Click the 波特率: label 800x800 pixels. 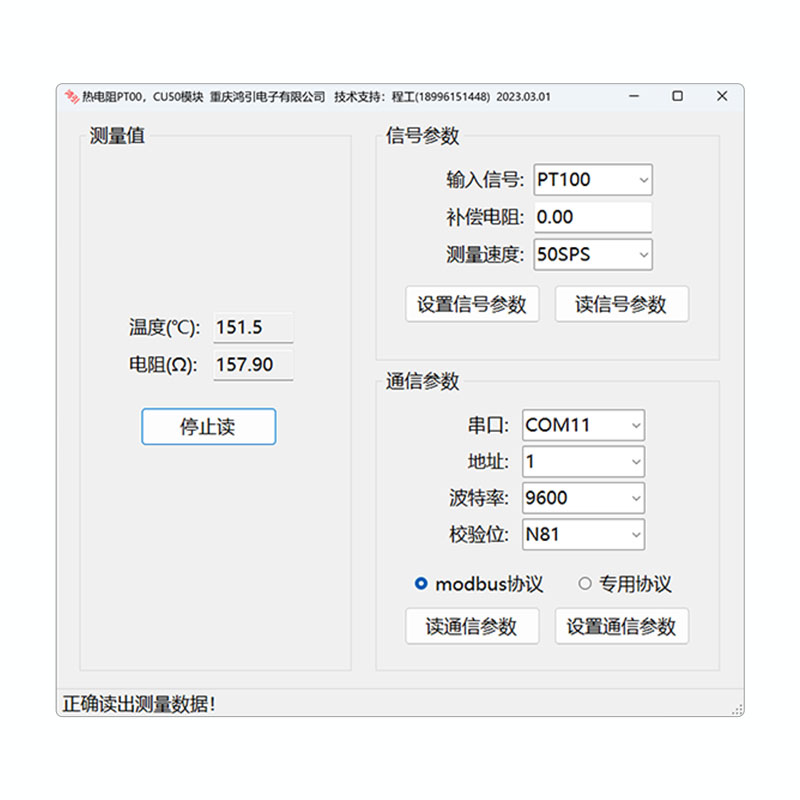(x=479, y=498)
